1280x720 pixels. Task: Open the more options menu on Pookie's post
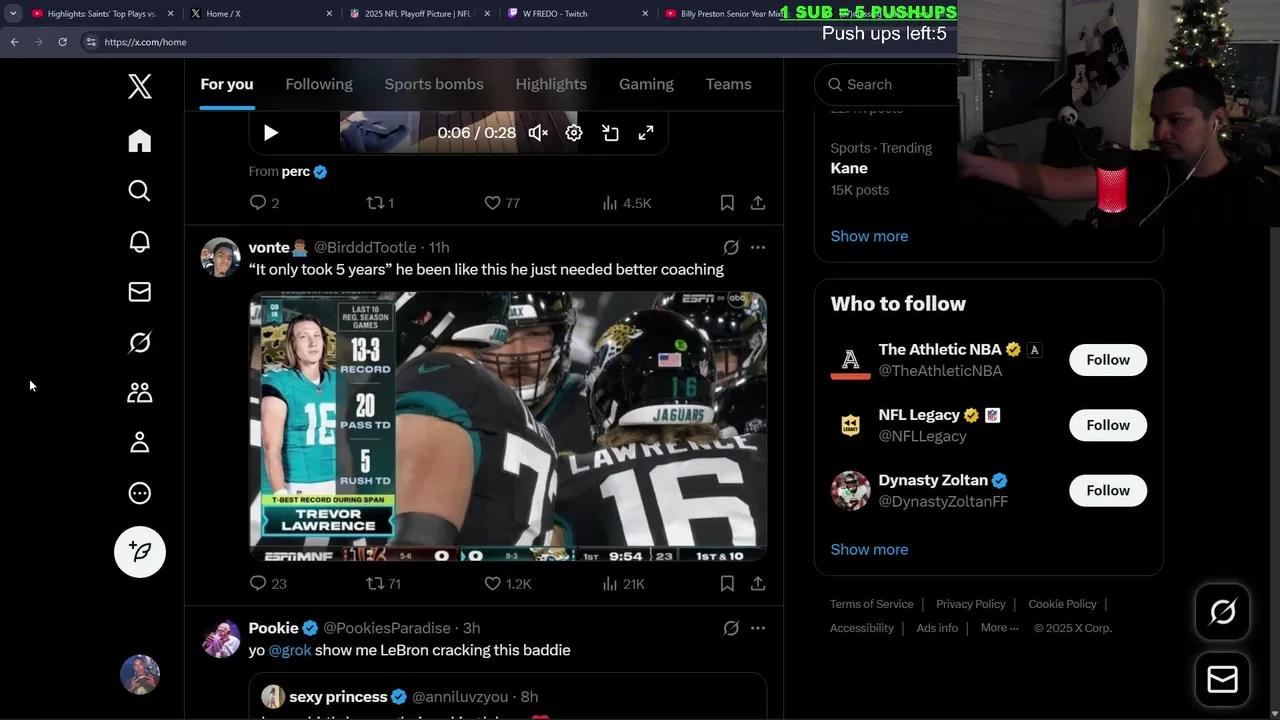pos(758,628)
